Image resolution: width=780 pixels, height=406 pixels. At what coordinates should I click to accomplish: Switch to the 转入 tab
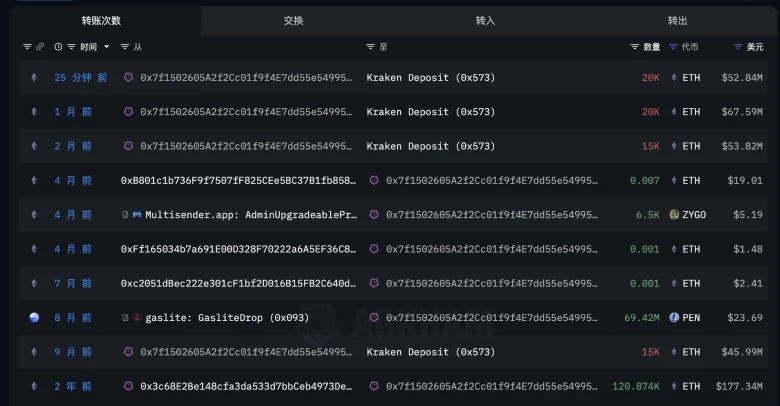tap(485, 20)
